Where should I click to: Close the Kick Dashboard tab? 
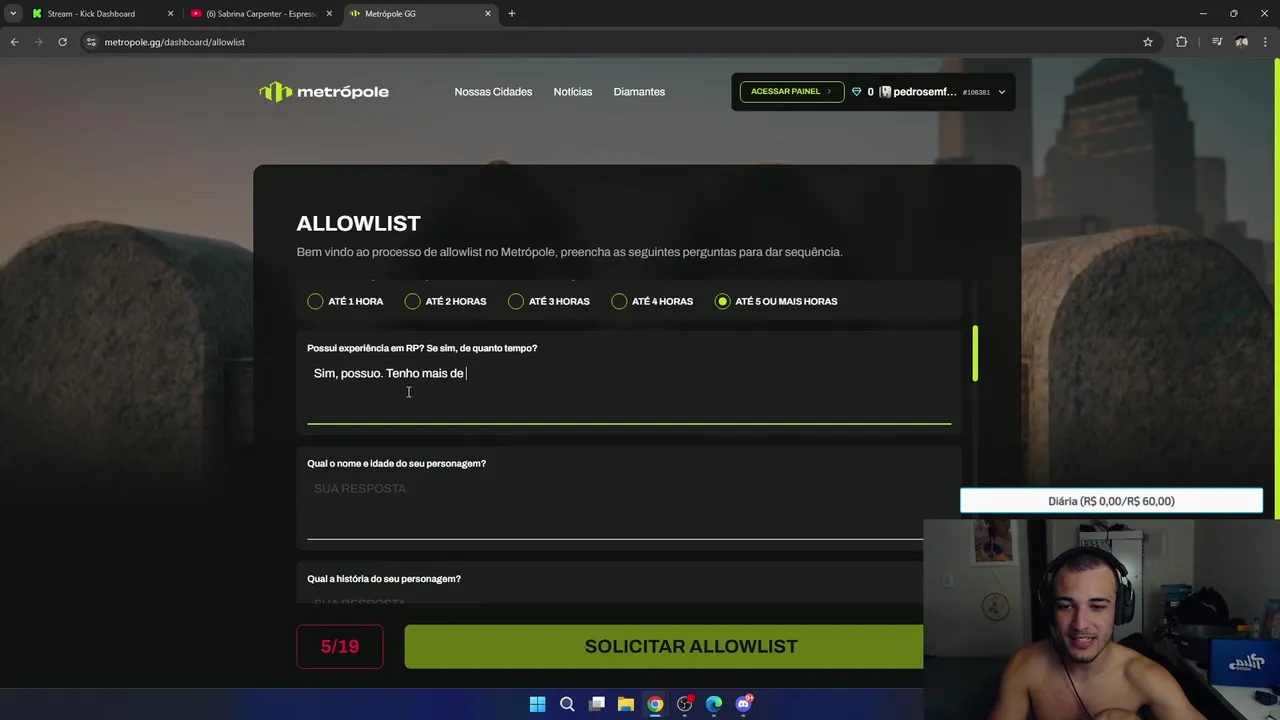(170, 14)
